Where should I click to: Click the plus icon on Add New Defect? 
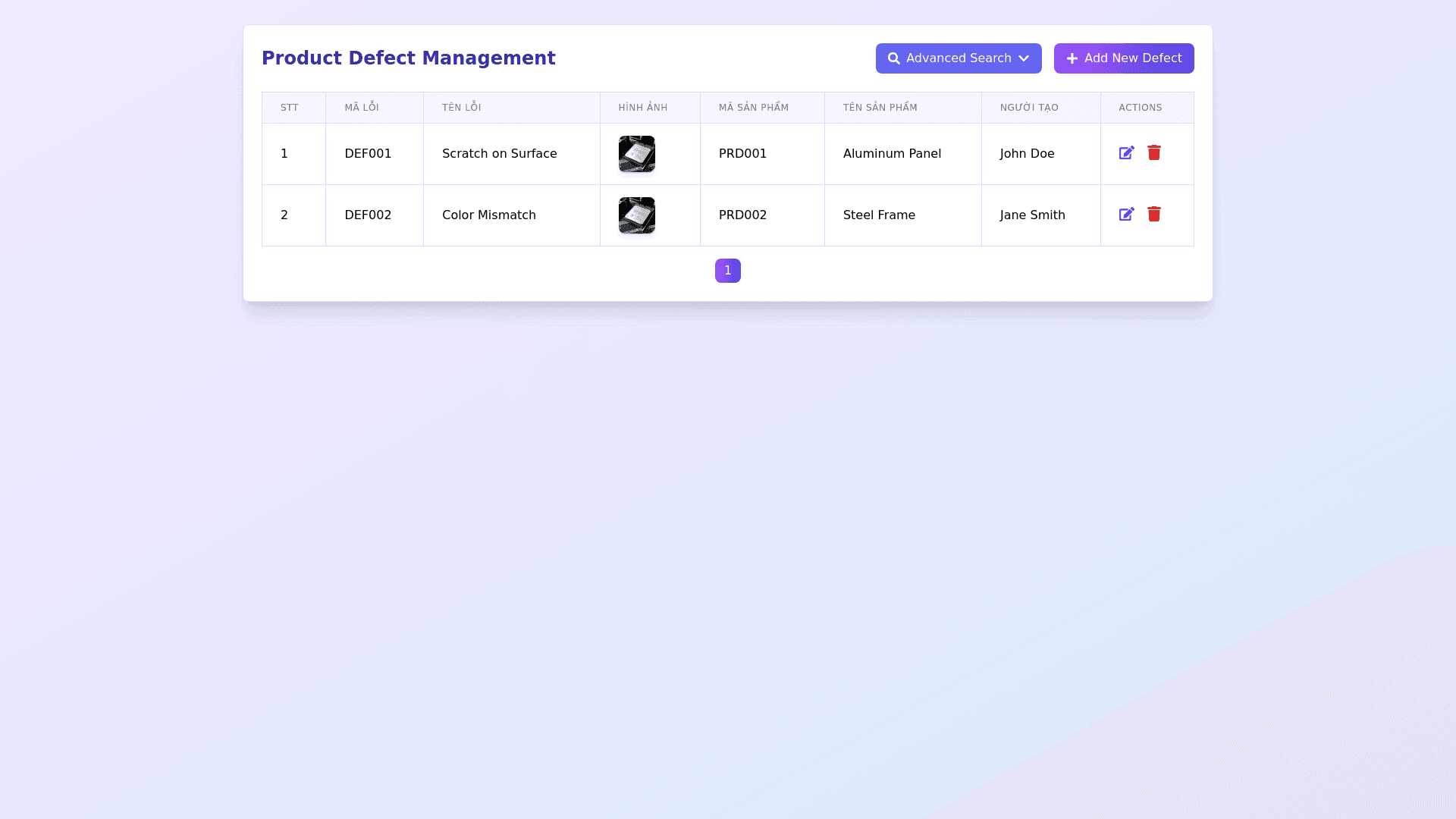[x=1072, y=58]
